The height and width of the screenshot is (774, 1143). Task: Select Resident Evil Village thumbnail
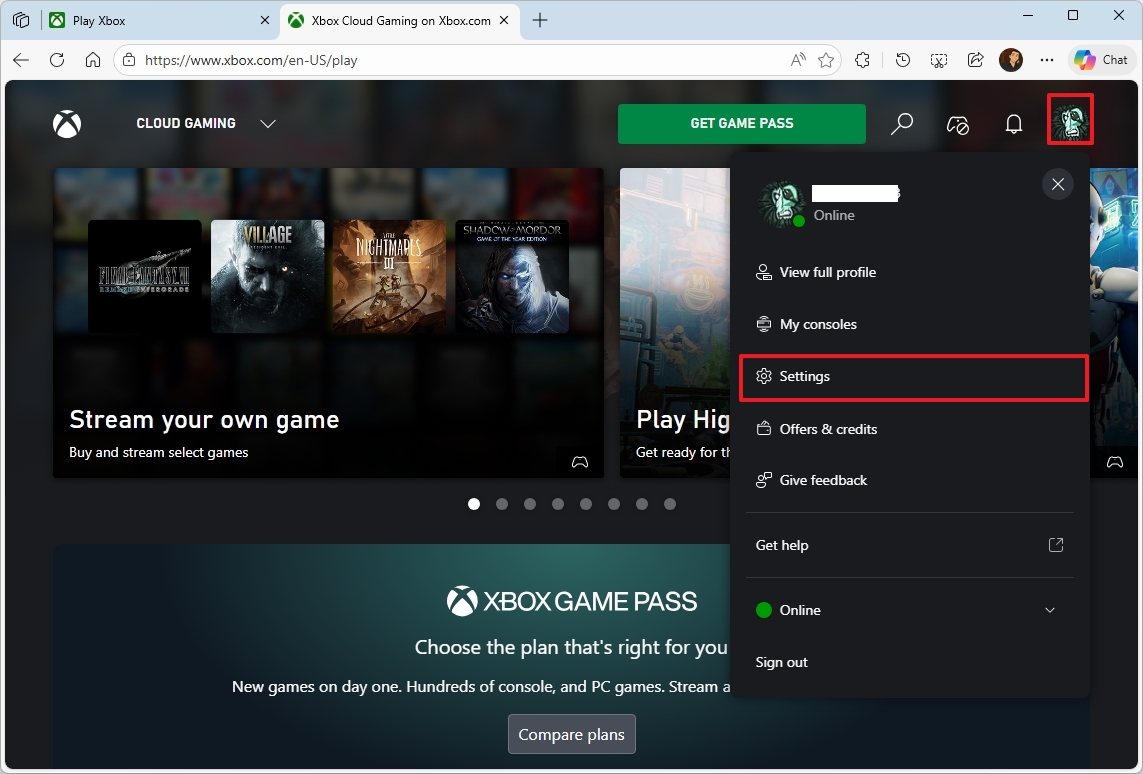point(268,277)
